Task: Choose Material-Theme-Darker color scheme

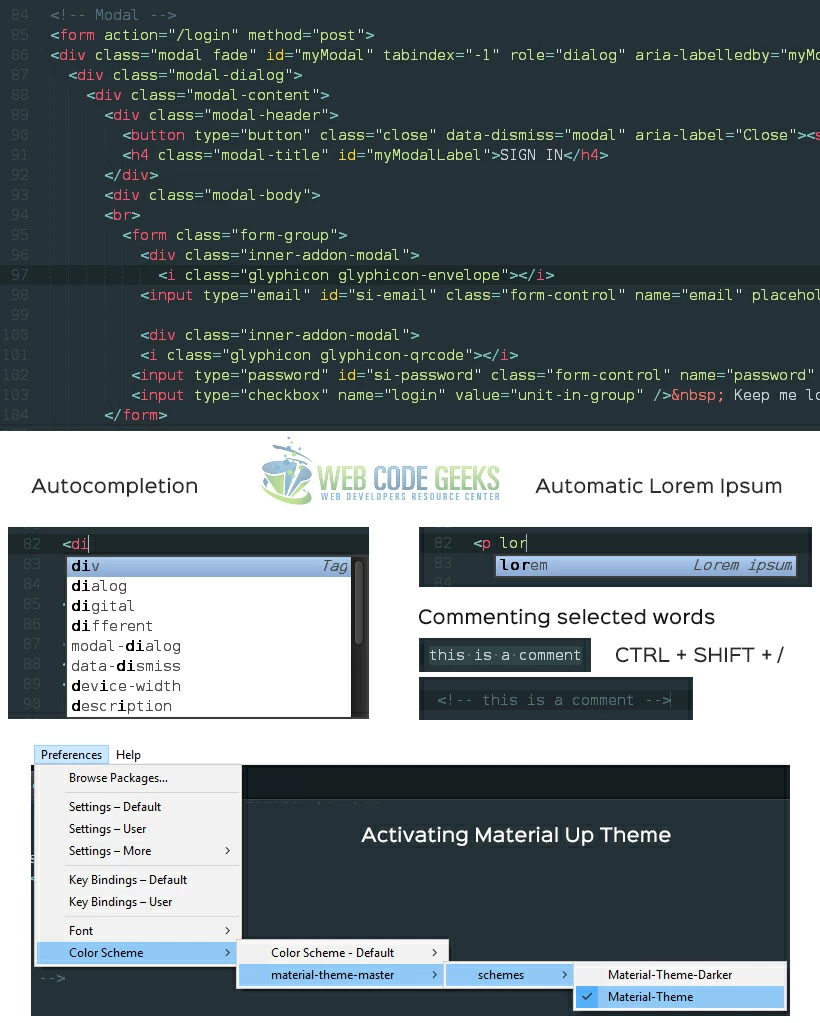Action: 680,975
